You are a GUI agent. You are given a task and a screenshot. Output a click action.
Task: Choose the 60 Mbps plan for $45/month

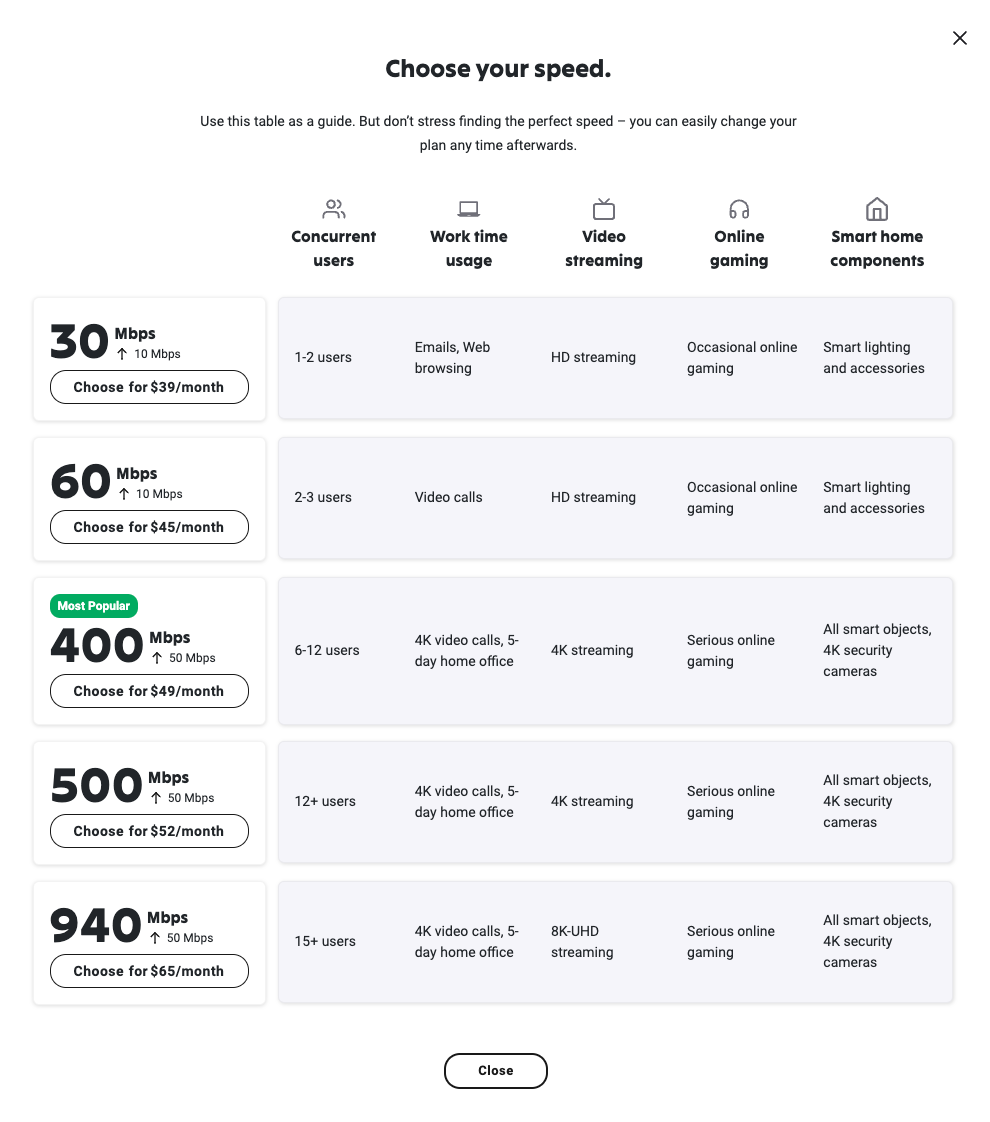(149, 527)
